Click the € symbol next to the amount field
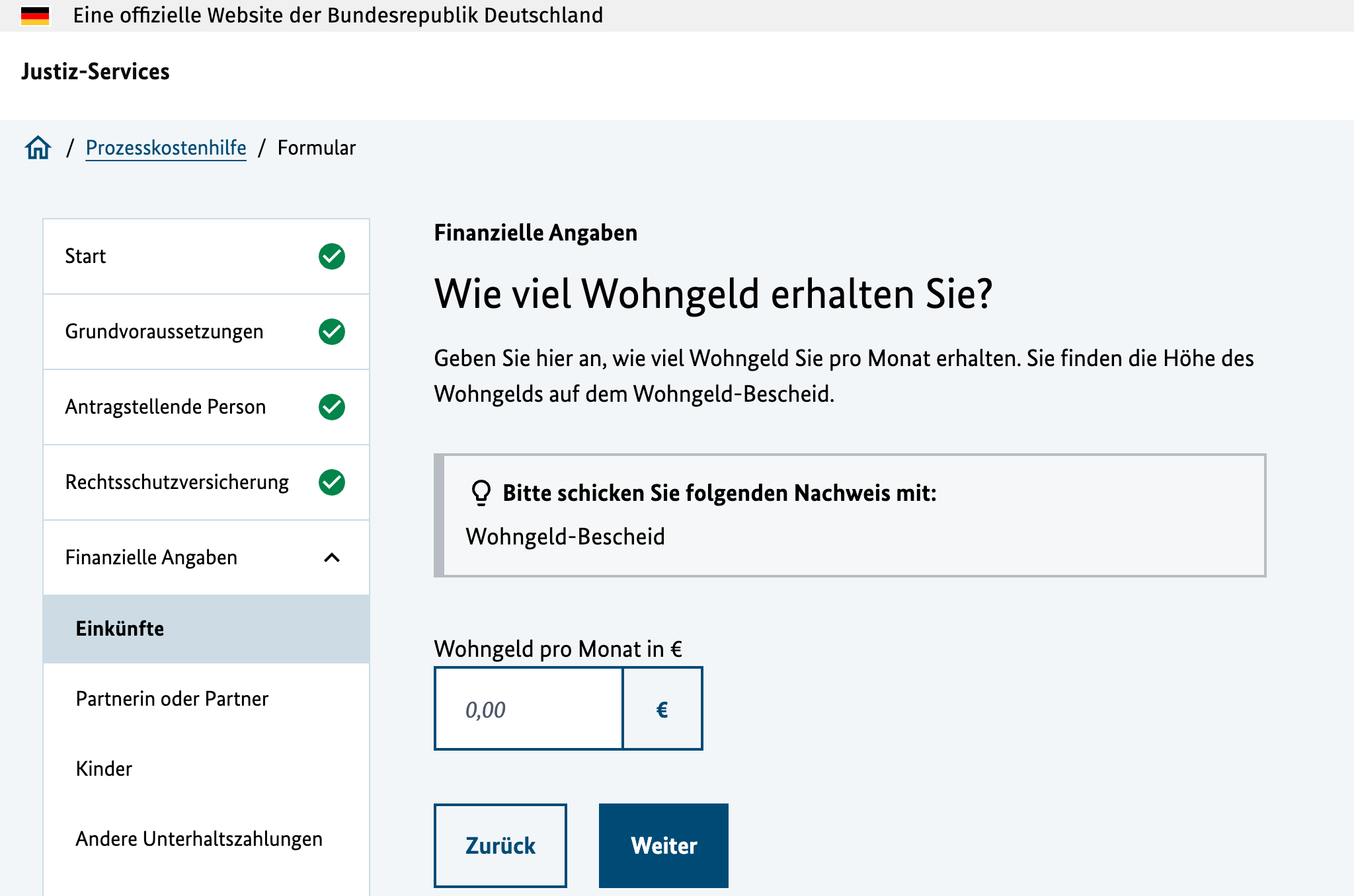 pos(662,708)
